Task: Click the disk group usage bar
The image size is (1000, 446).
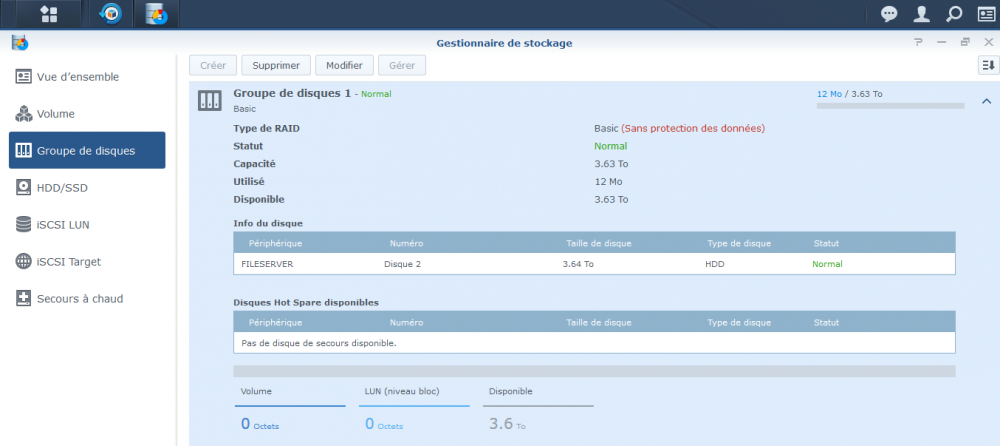Action: pos(890,105)
